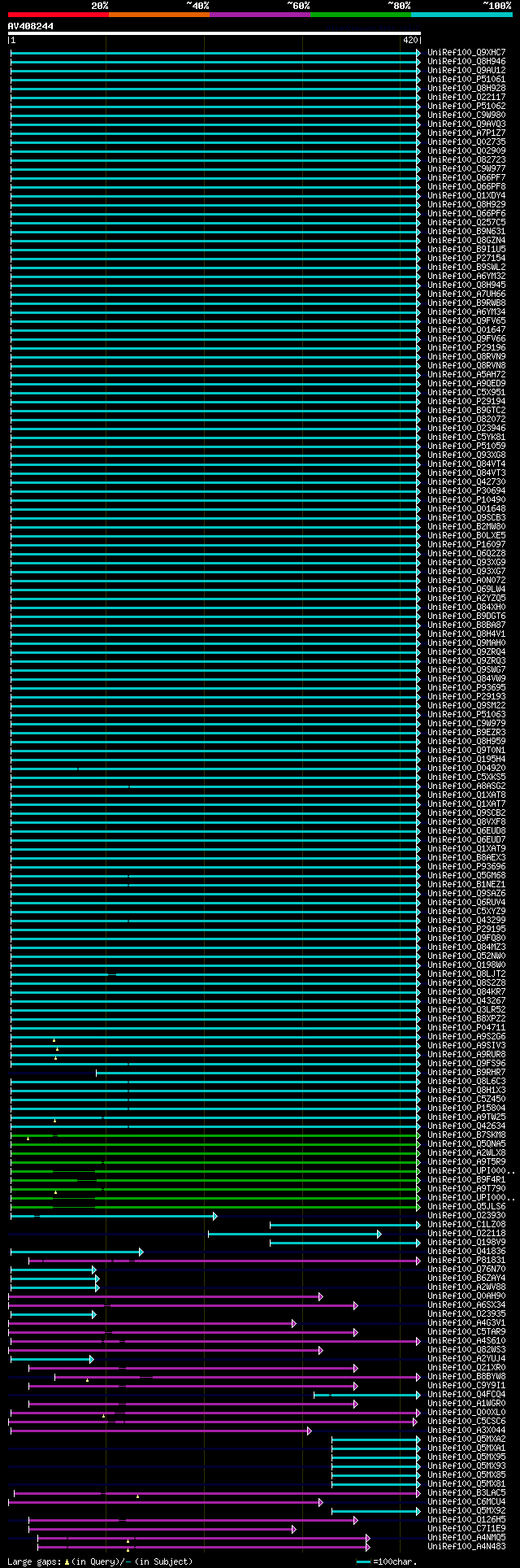
Task: Open hit UniRef100_C9W980
Action: coord(466,115)
